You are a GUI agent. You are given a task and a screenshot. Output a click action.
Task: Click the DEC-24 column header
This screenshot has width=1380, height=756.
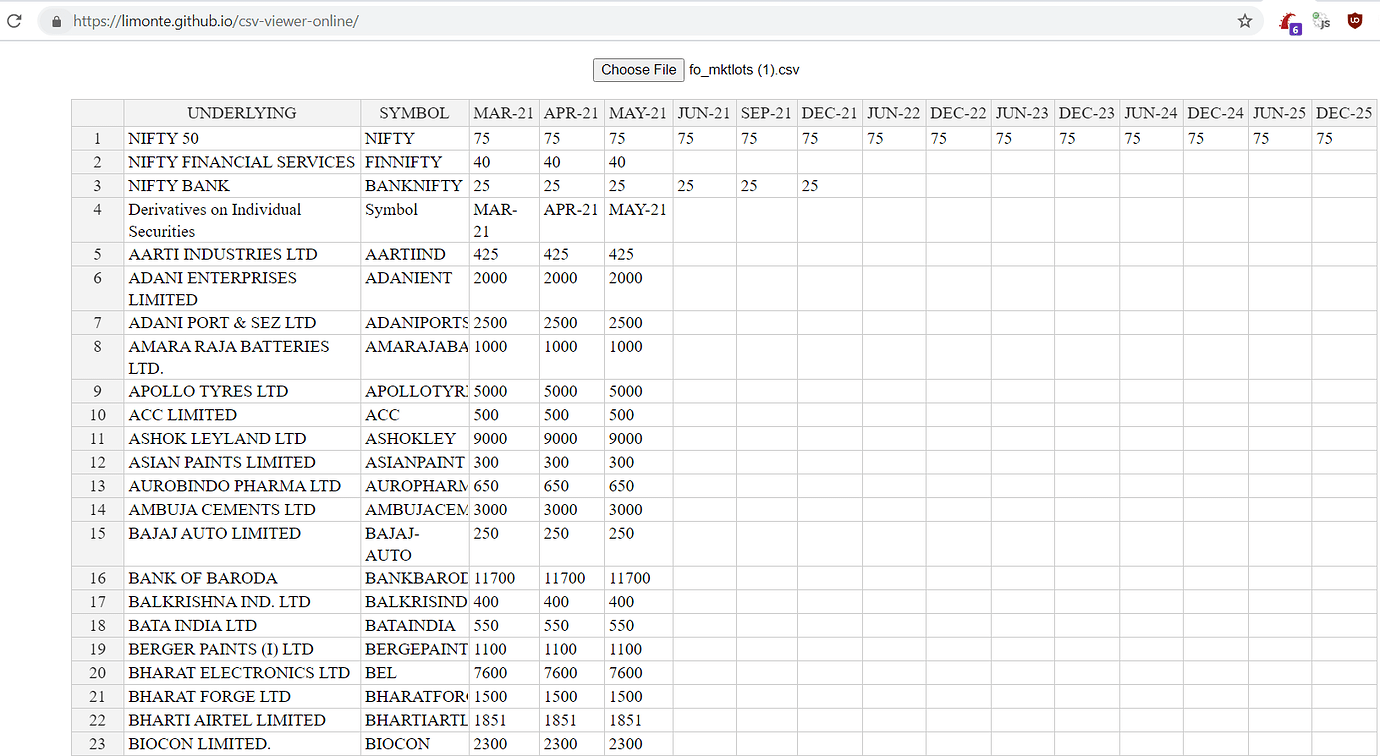tap(1216, 113)
